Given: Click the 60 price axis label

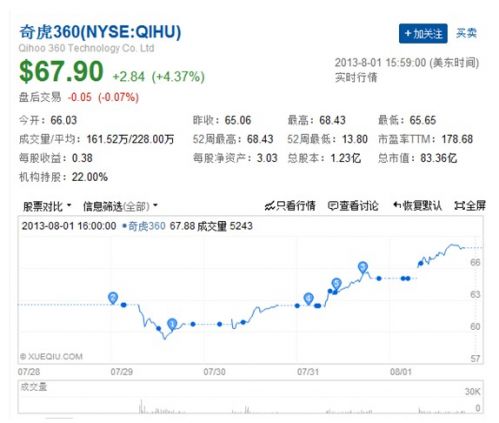Looking at the screenshot, I should tap(475, 326).
